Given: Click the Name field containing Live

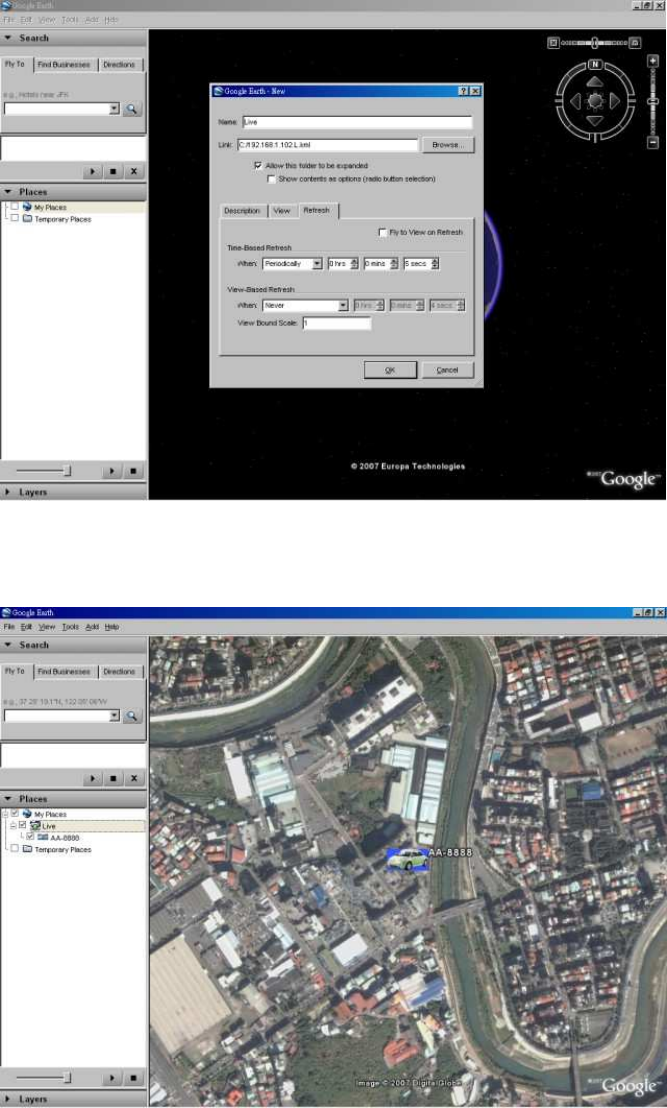Looking at the screenshot, I should [x=357, y=122].
